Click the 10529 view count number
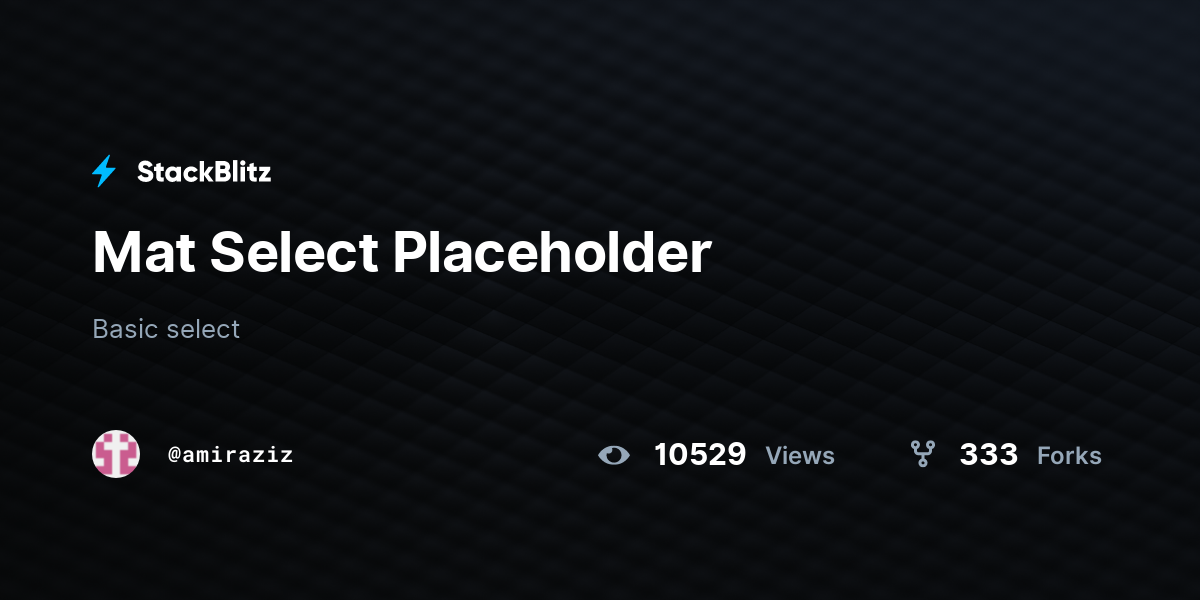This screenshot has height=600, width=1200. pos(700,455)
